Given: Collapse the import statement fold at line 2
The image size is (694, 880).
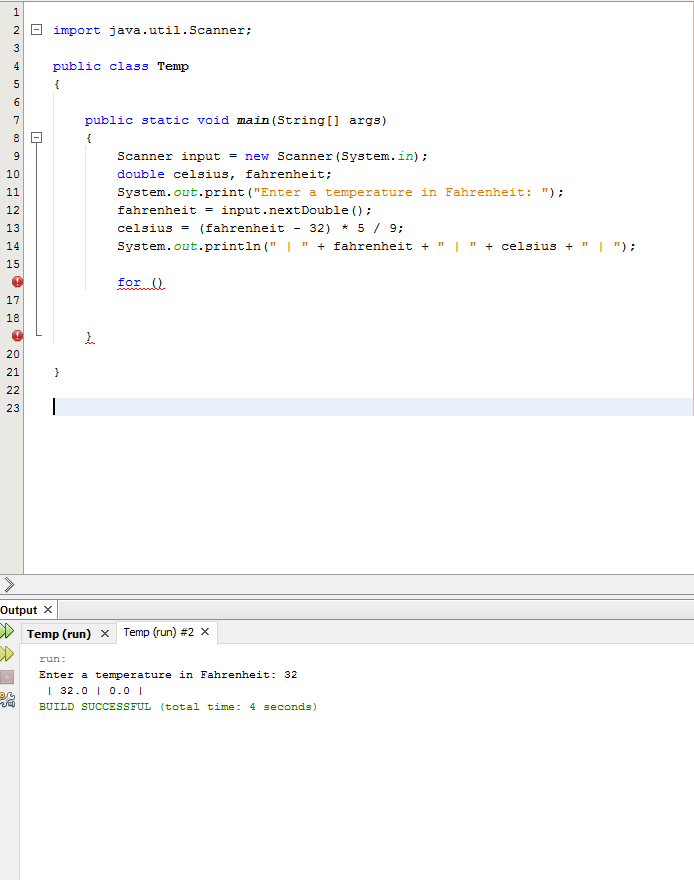Looking at the screenshot, I should point(36,30).
